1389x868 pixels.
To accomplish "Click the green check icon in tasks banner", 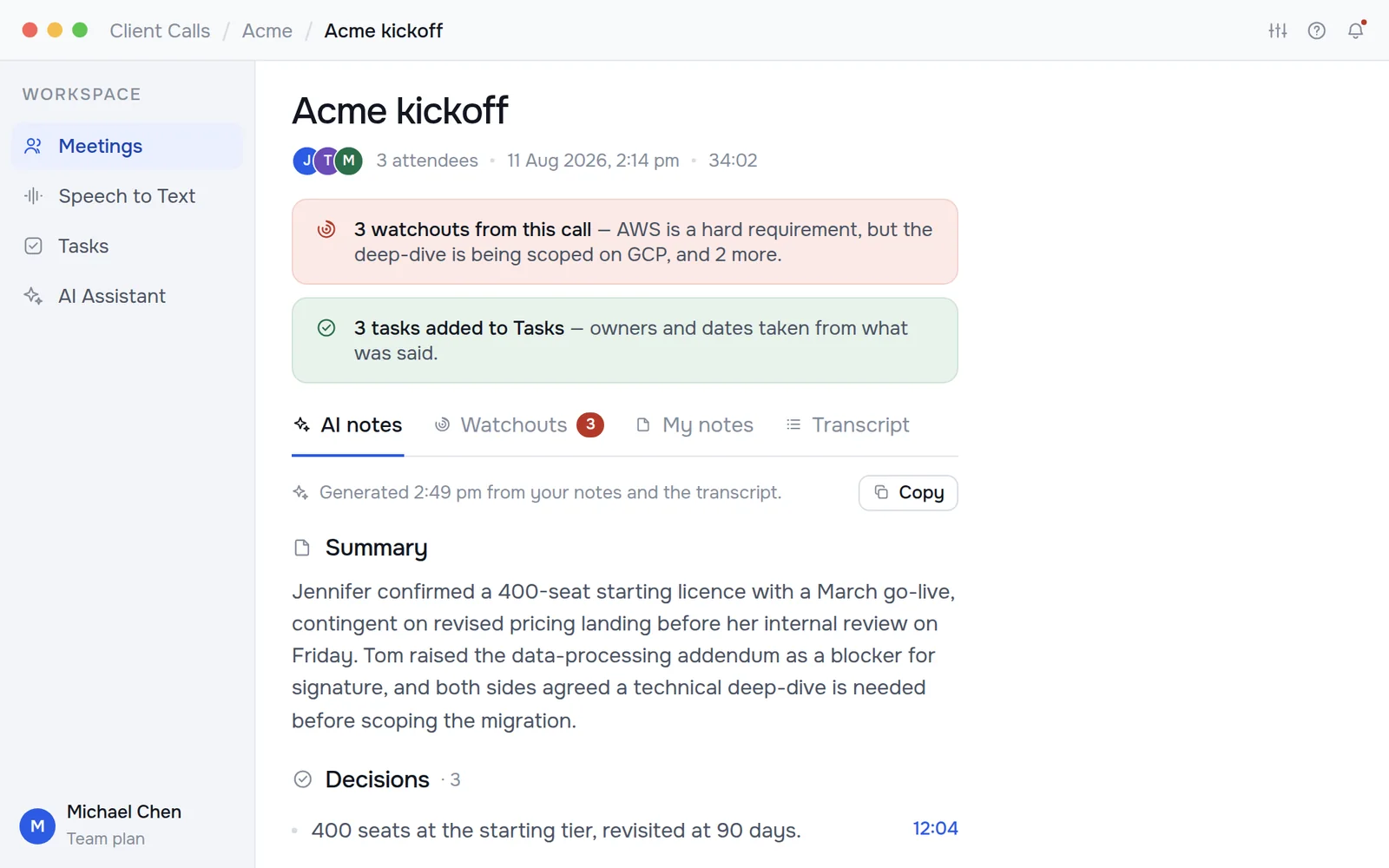I will point(326,328).
